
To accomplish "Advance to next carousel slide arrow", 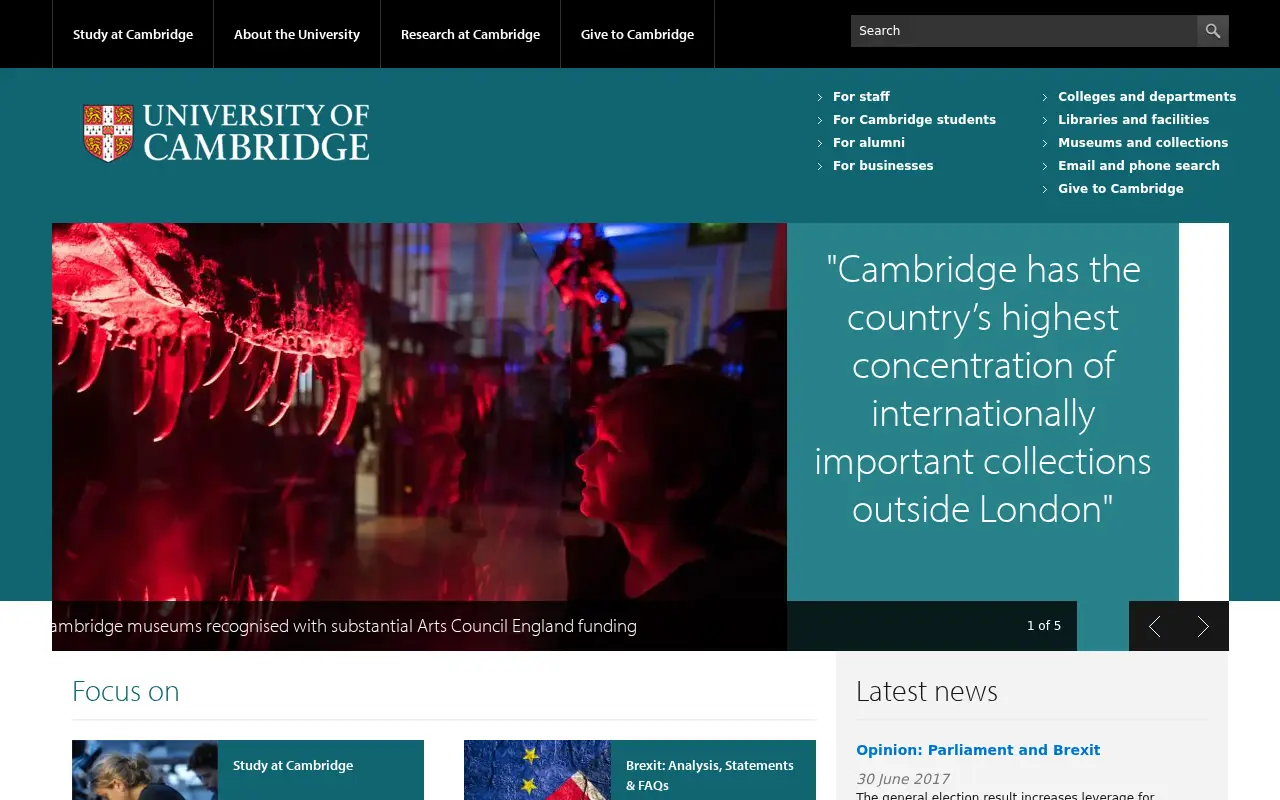I will [x=1204, y=626].
